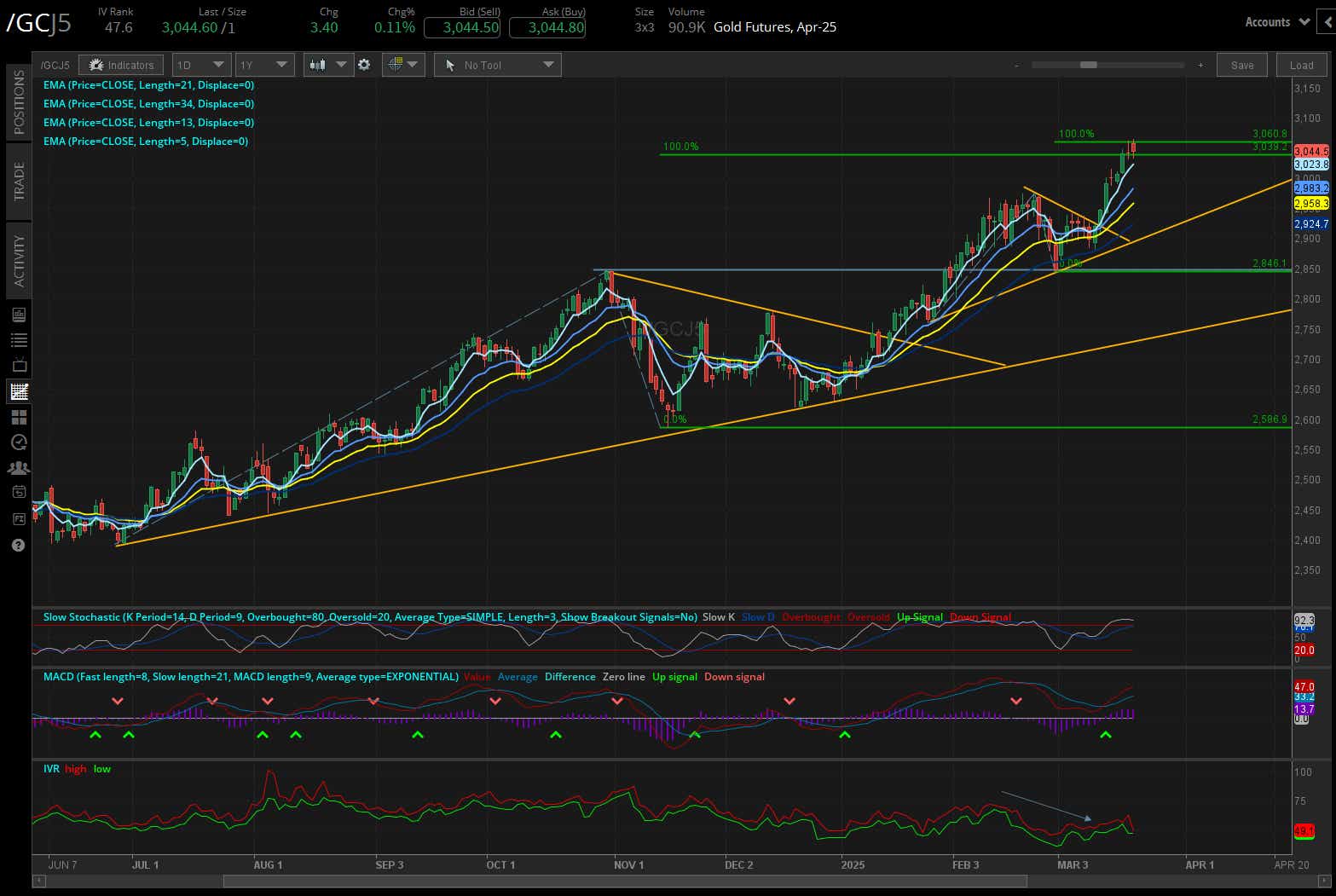The image size is (1336, 896).
Task: Open the OnDemand clock icon in sidebar
Action: [x=18, y=442]
